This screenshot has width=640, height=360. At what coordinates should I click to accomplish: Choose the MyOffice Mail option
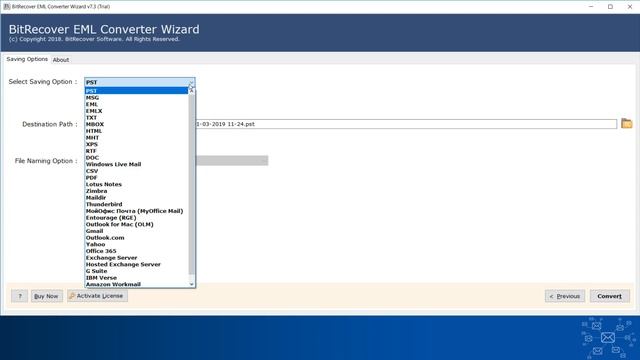136,211
